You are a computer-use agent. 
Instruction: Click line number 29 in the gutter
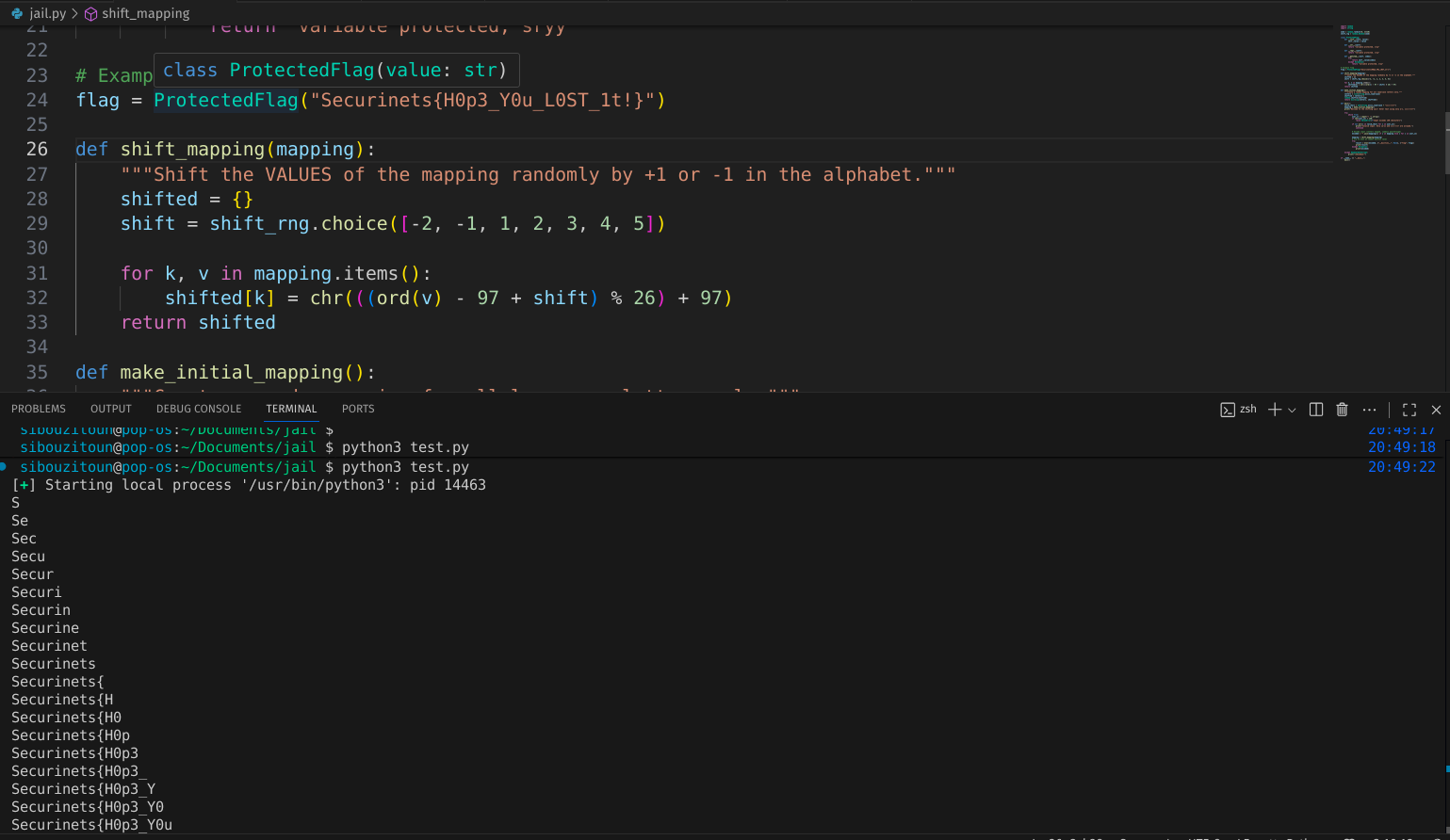(x=37, y=223)
